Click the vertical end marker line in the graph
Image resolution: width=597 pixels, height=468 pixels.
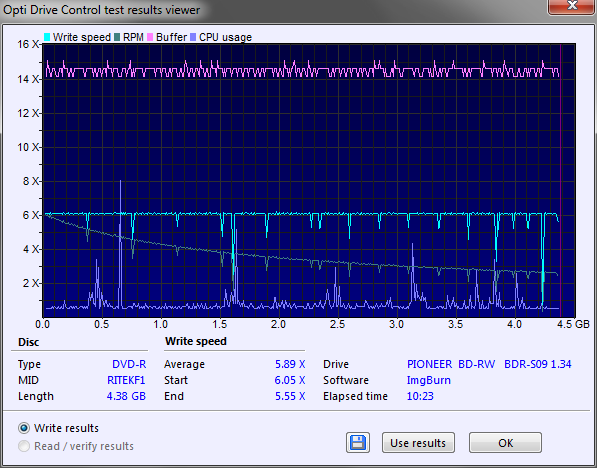coord(560,180)
